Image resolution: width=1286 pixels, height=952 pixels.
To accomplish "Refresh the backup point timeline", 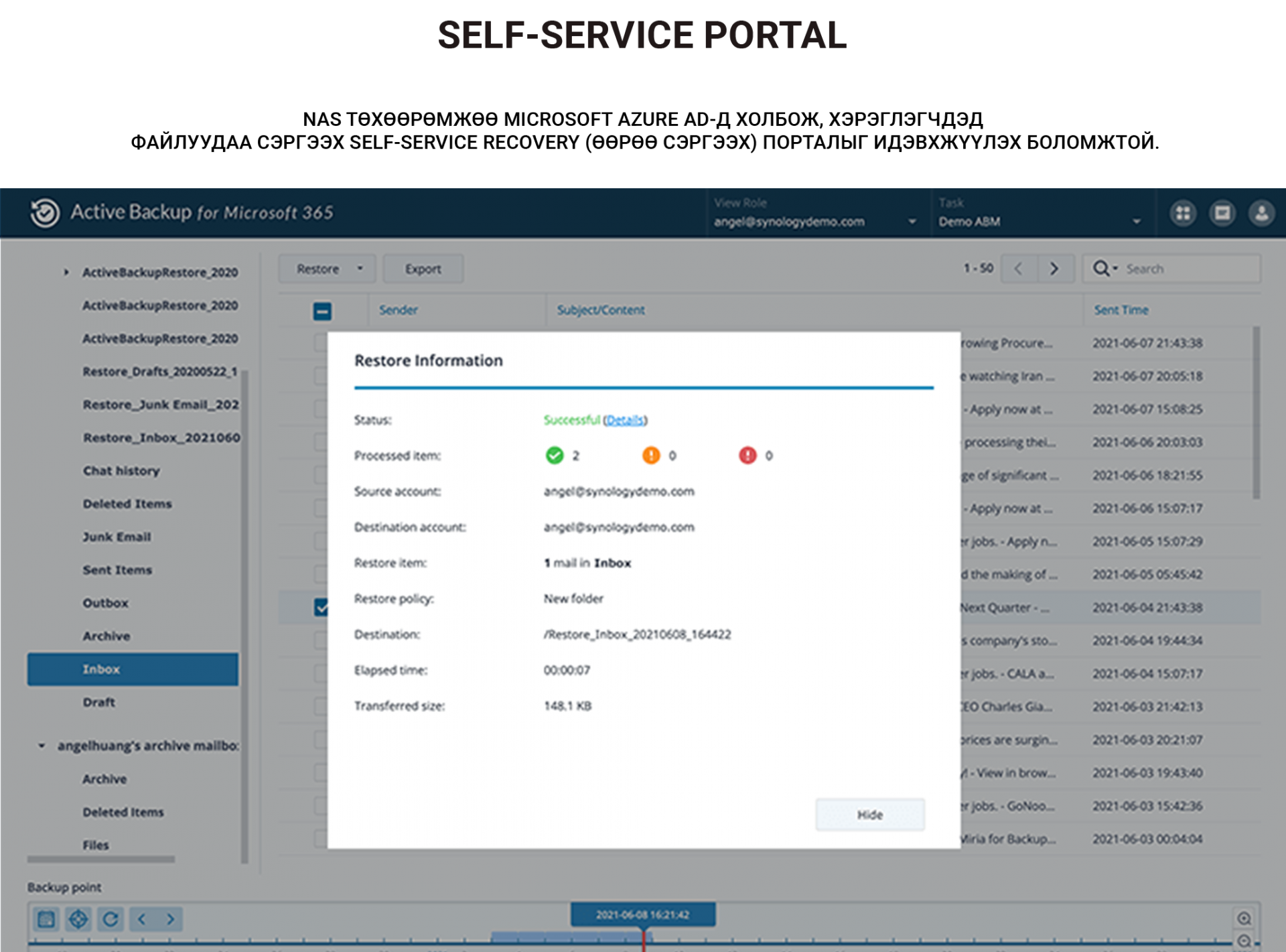I will 111,919.
